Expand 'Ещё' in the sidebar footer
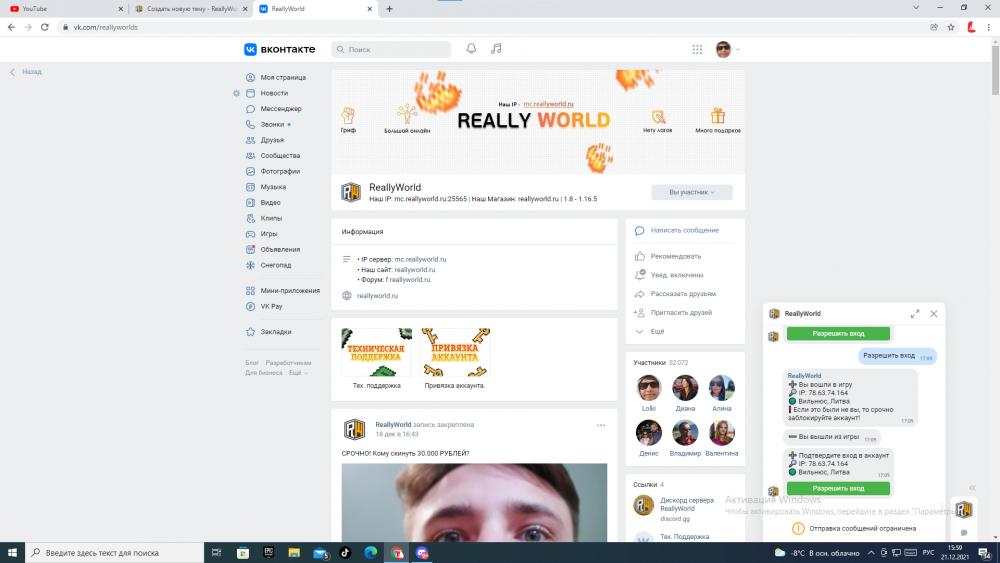 point(298,373)
